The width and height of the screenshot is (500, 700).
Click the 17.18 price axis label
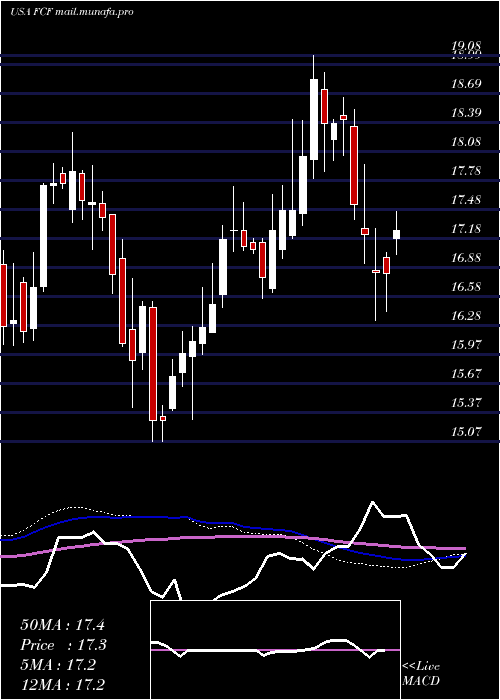tap(466, 229)
